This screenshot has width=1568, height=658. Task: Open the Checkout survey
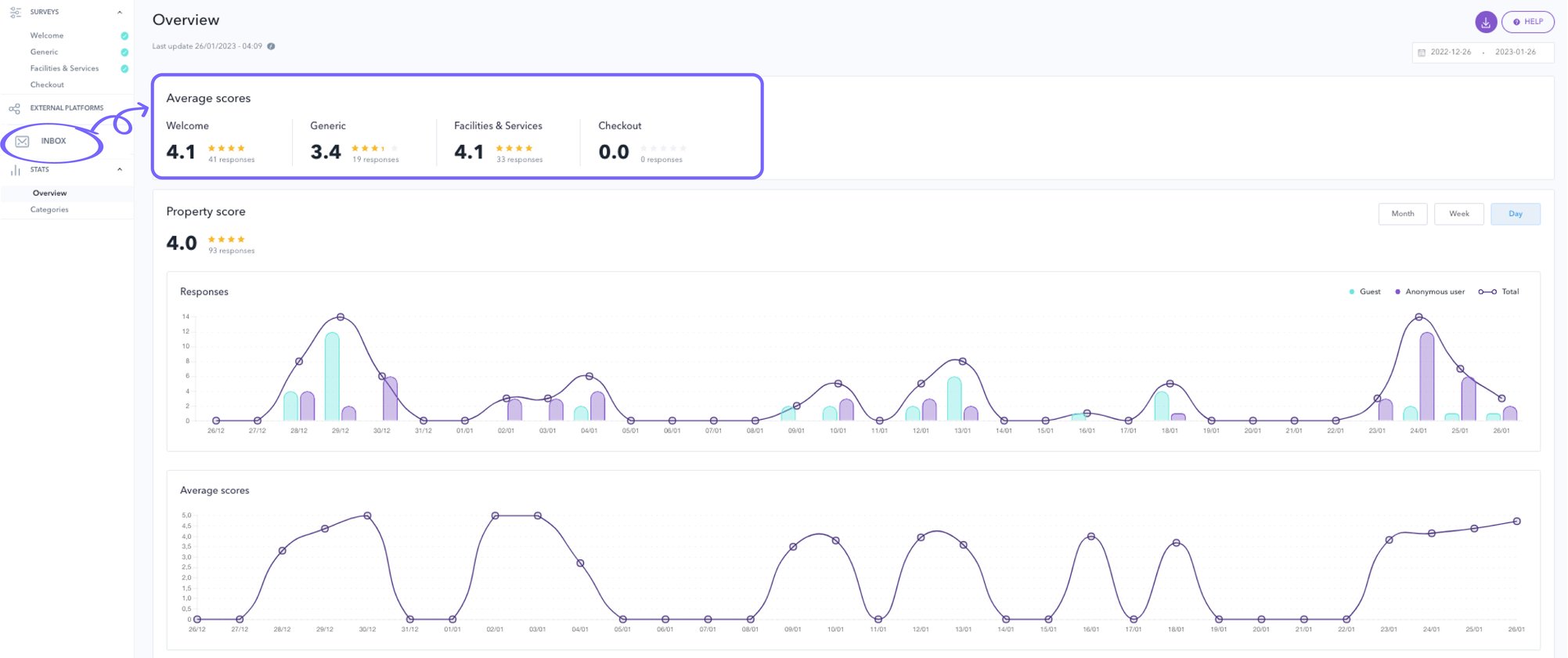[47, 85]
